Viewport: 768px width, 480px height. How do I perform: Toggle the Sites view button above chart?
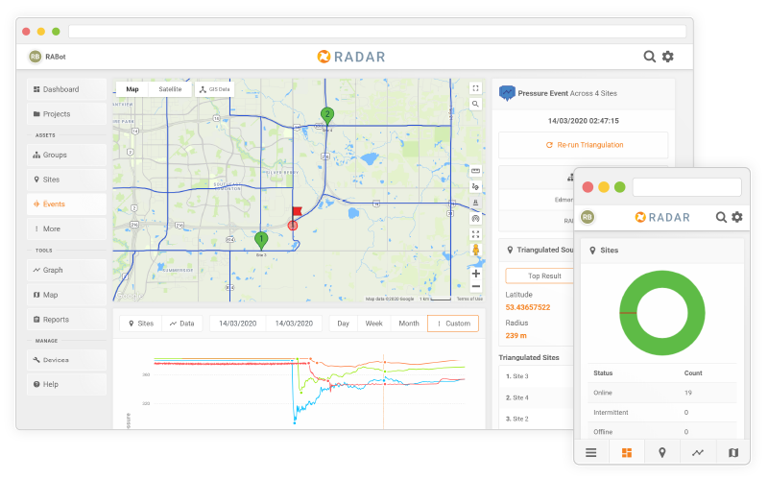[140, 324]
